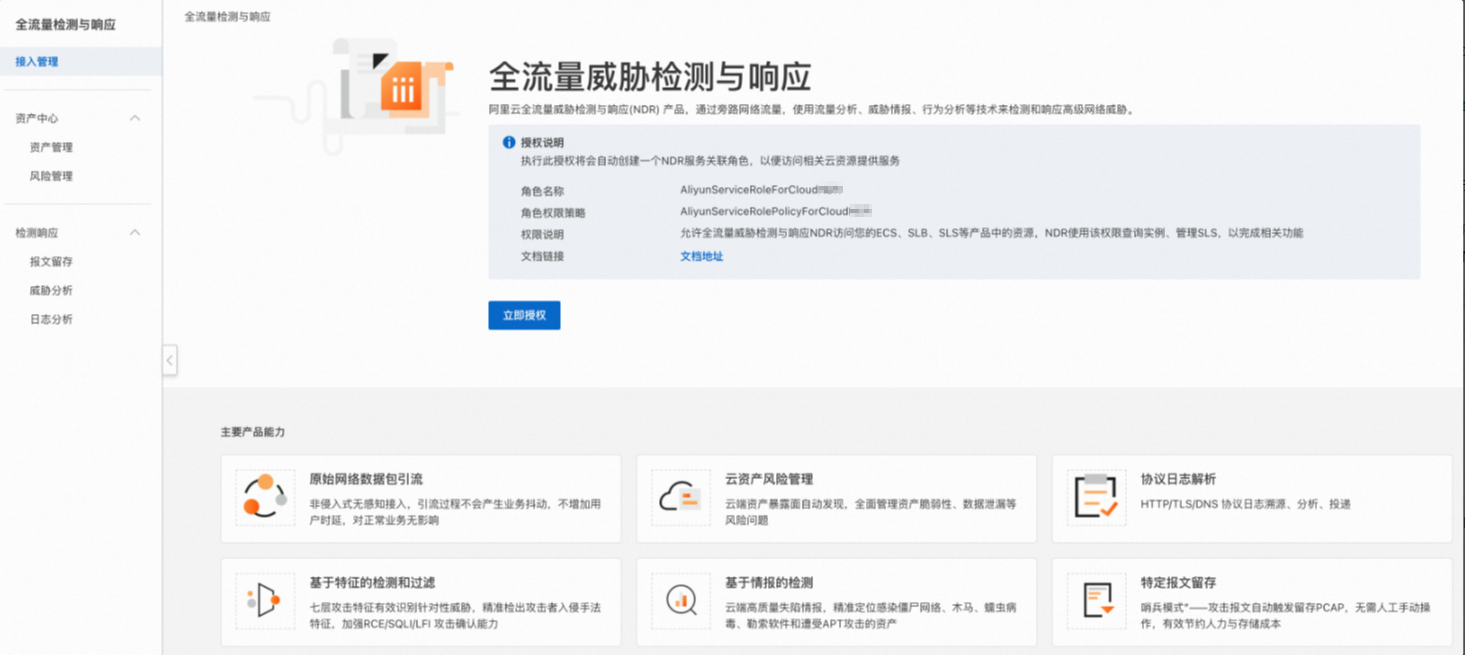Click the 协议日志解析 card title
Image resolution: width=1465 pixels, height=655 pixels.
[1178, 479]
